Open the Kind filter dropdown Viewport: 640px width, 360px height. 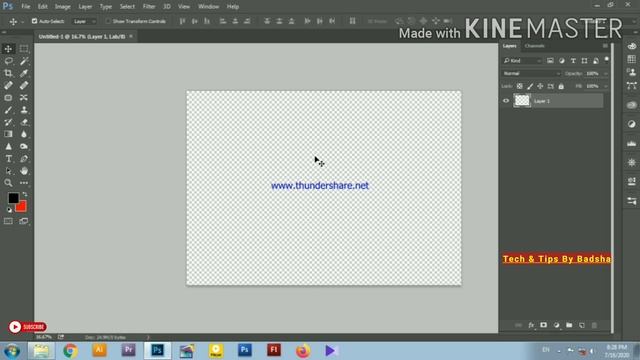pyautogui.click(x=522, y=60)
